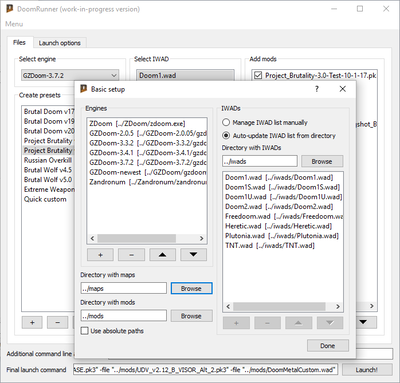Add a new engine with plus button
This screenshot has height=383, width=400.
pos(100,255)
